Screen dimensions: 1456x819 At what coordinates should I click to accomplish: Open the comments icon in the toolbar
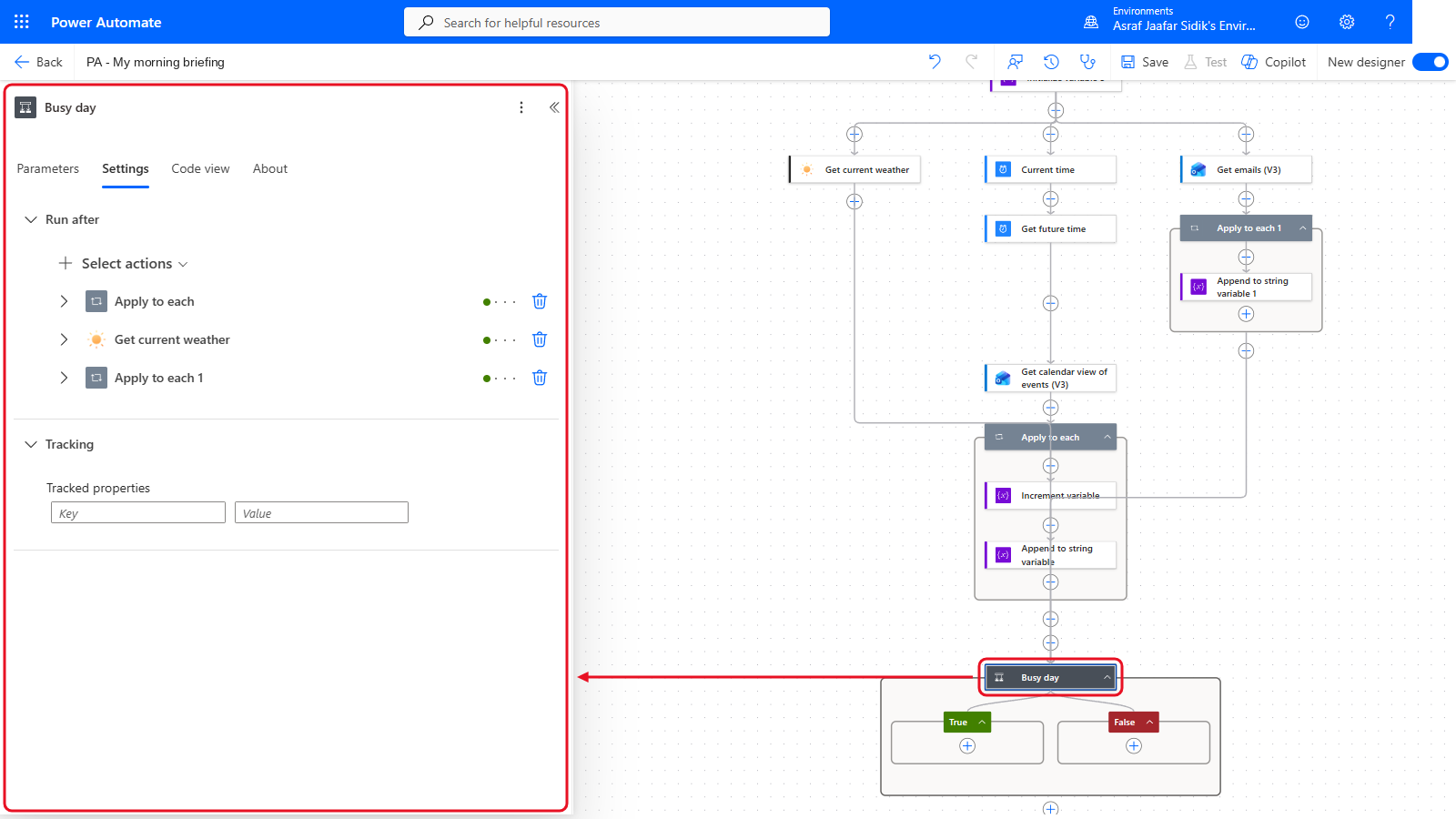click(x=1015, y=62)
